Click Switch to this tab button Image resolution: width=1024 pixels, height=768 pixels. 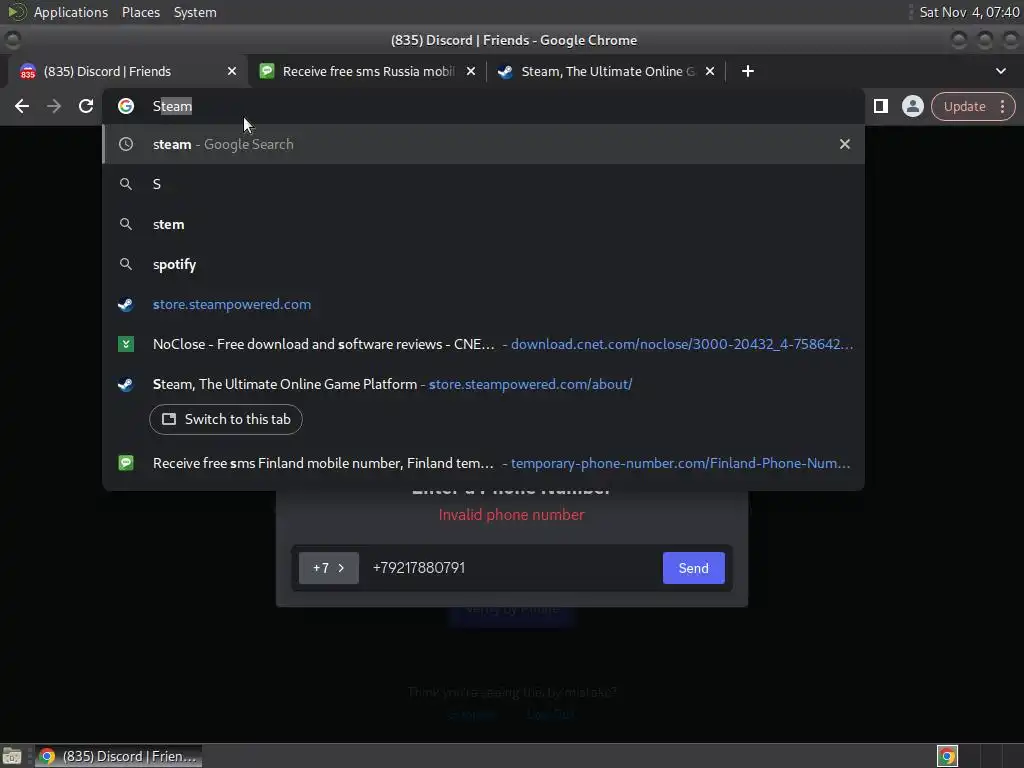[226, 419]
